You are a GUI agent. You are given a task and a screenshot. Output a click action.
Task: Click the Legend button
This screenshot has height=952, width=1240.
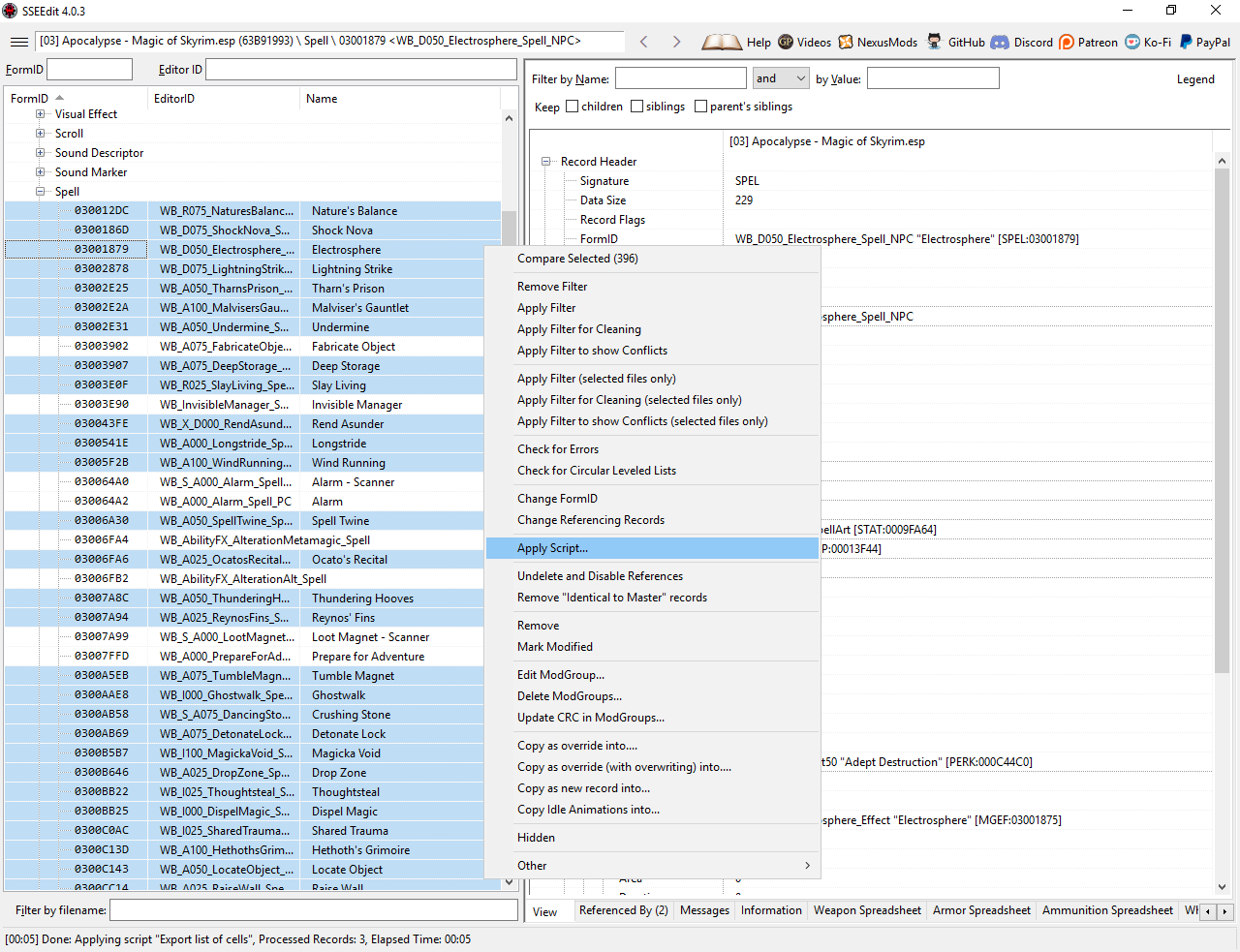pyautogui.click(x=1195, y=79)
